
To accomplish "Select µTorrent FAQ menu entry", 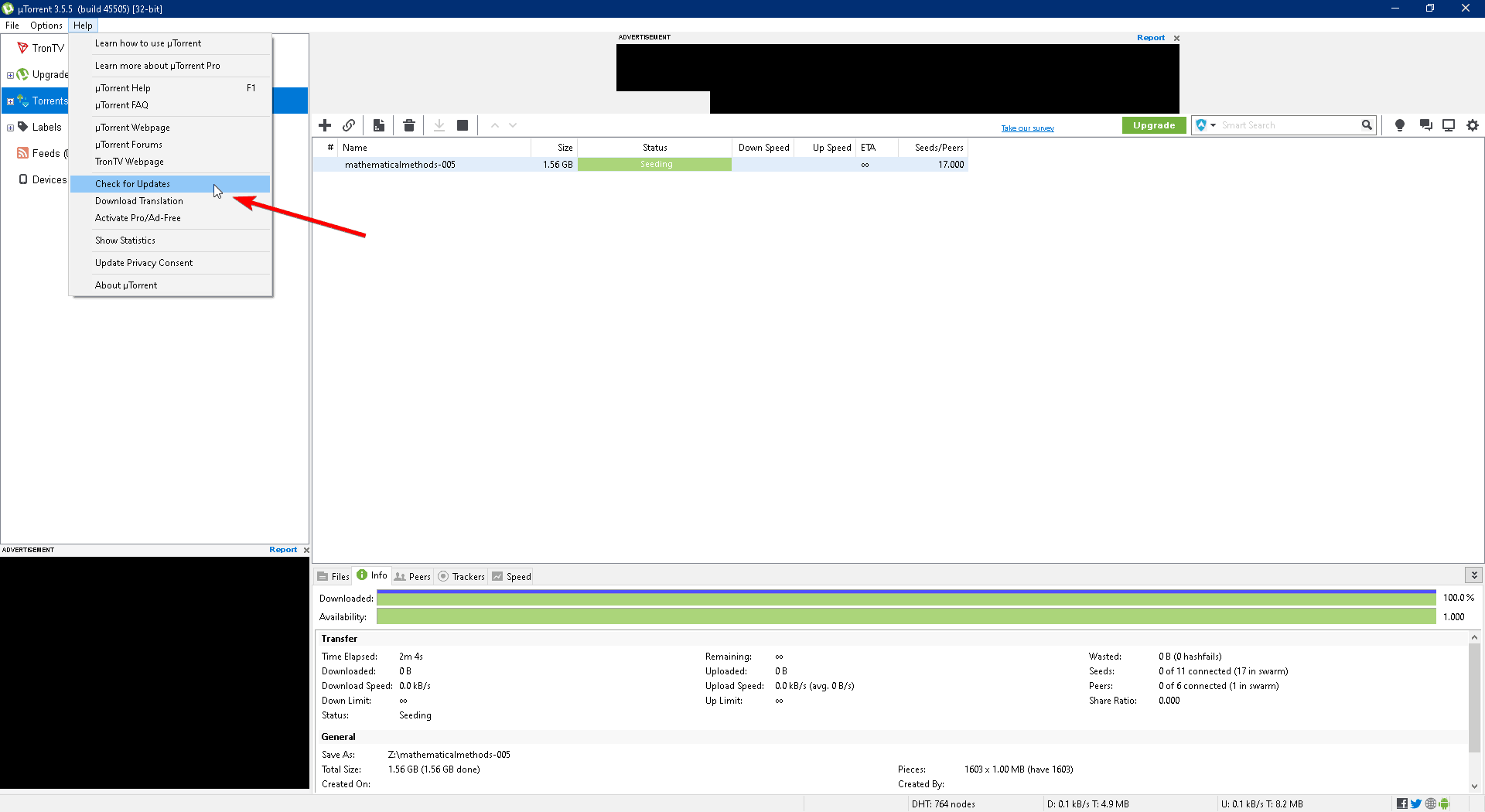I will [170, 105].
